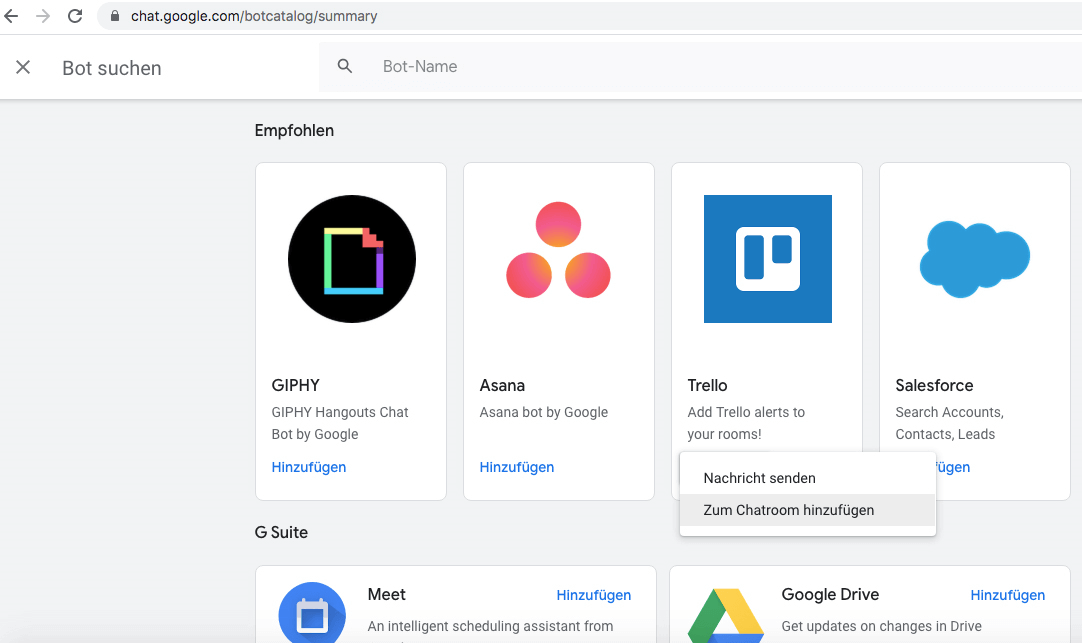1082x643 pixels.
Task: Click the G Suite section heading
Action: click(x=281, y=532)
